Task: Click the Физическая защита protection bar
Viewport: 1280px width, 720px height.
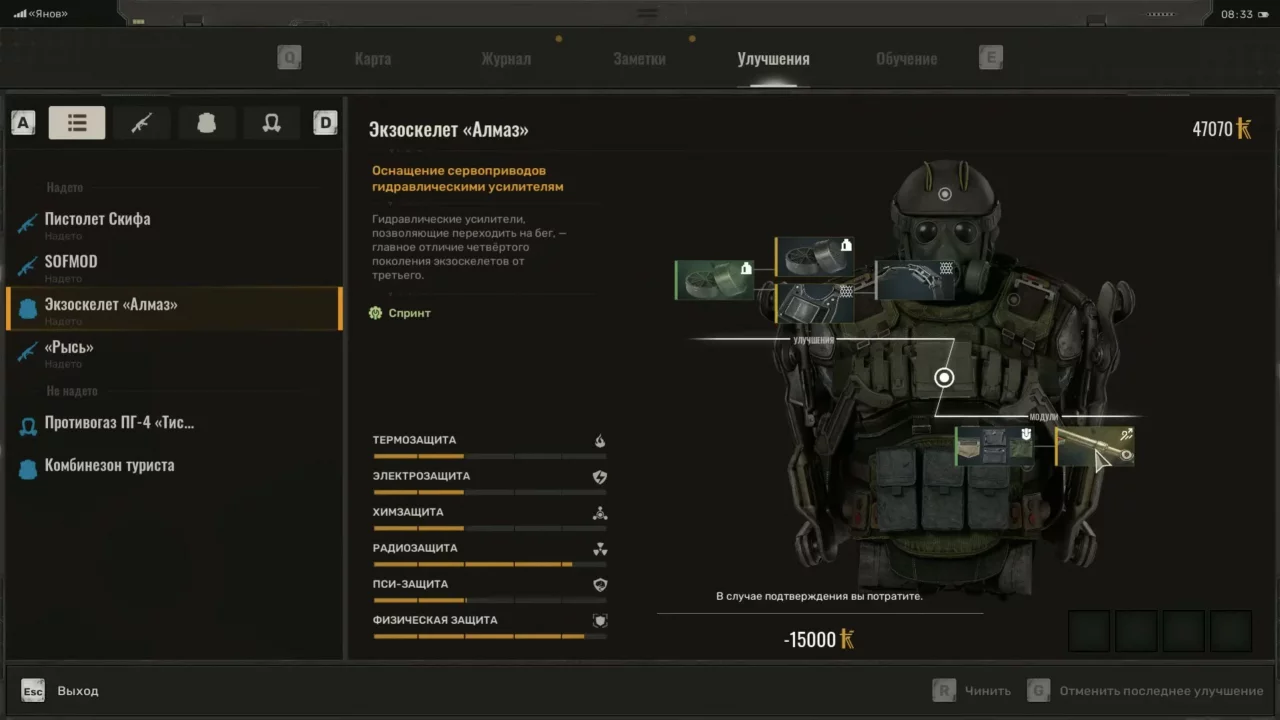Action: (x=489, y=636)
